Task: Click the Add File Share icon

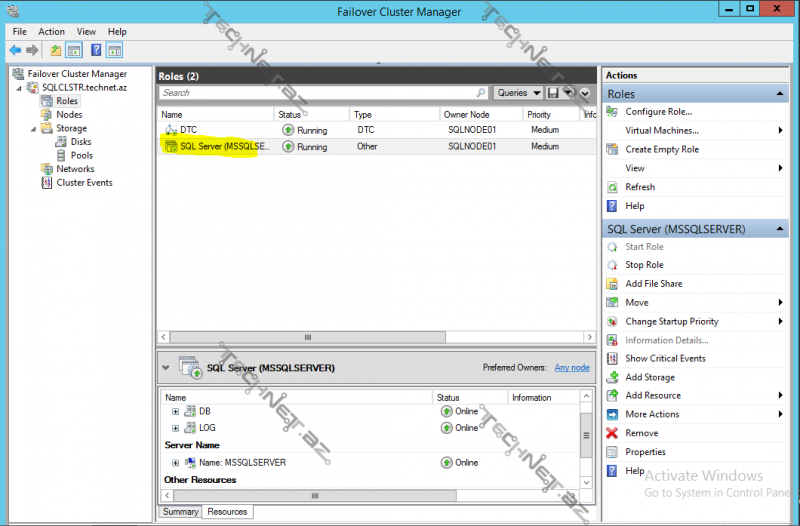Action: tap(612, 284)
